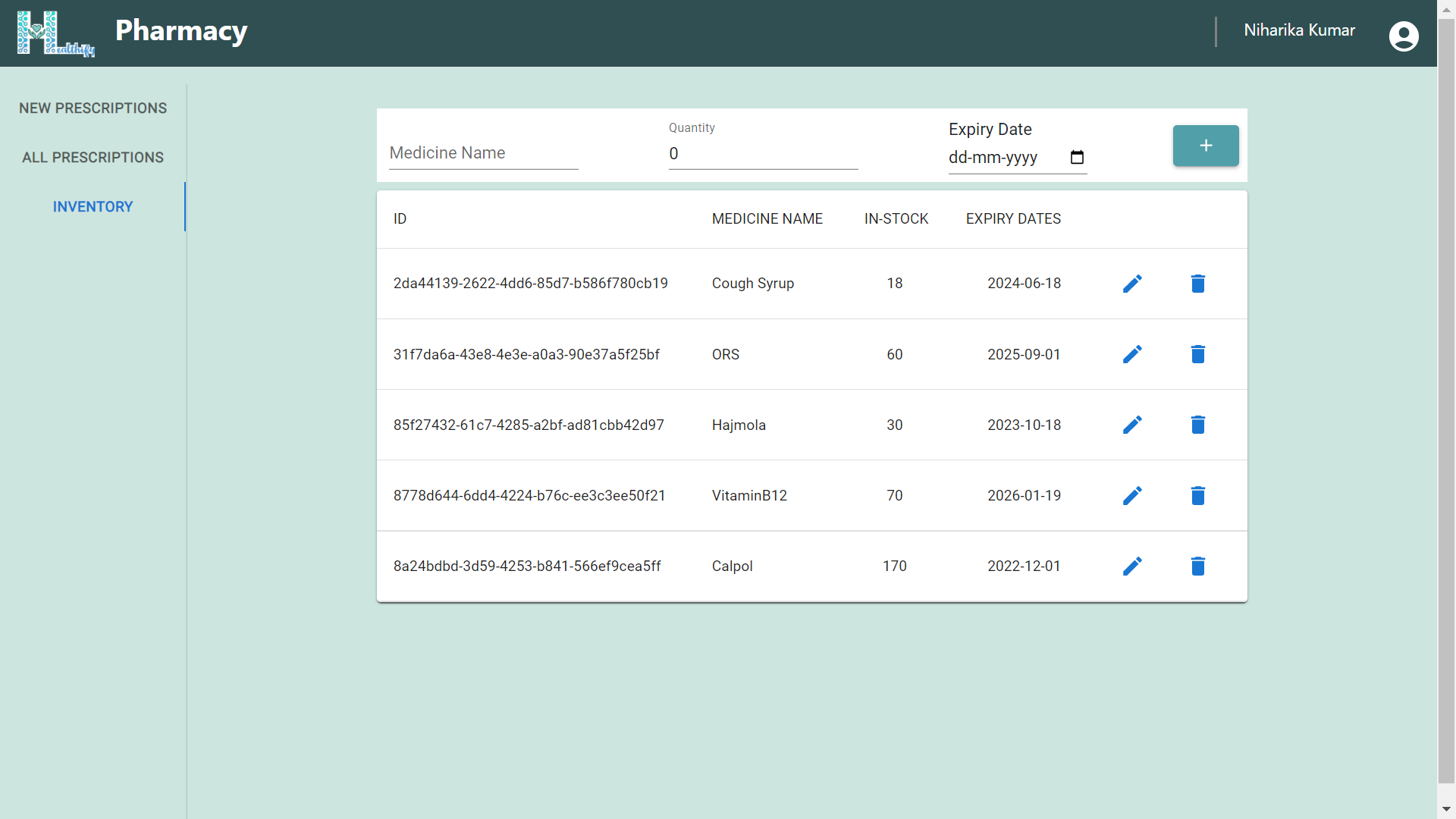Delete the Cough Syrup row
1456x819 pixels.
pos(1197,284)
